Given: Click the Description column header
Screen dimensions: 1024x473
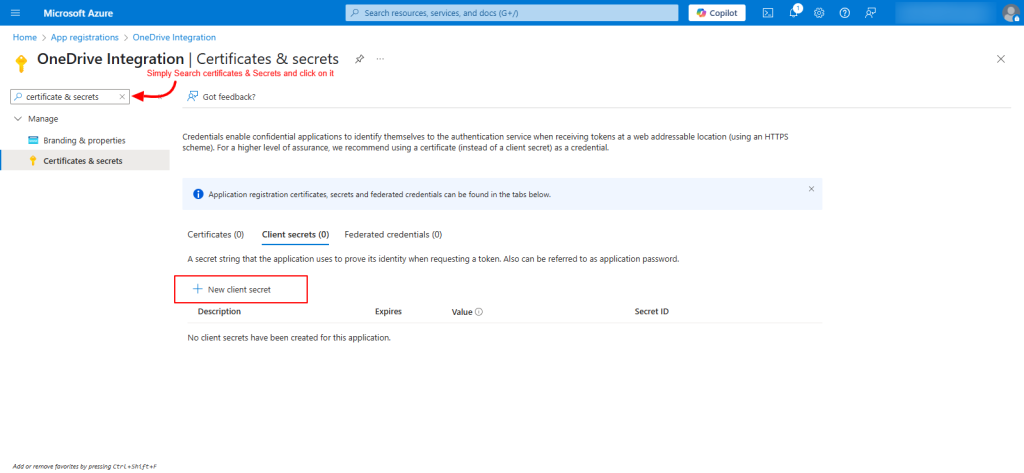Looking at the screenshot, I should 219,312.
